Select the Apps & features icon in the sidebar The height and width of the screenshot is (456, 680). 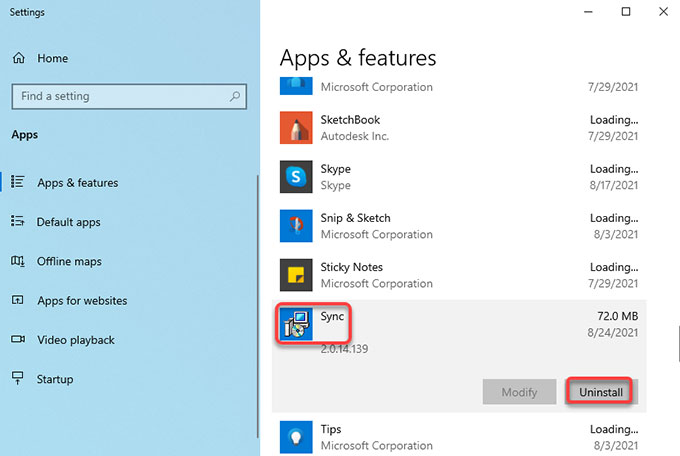point(18,182)
